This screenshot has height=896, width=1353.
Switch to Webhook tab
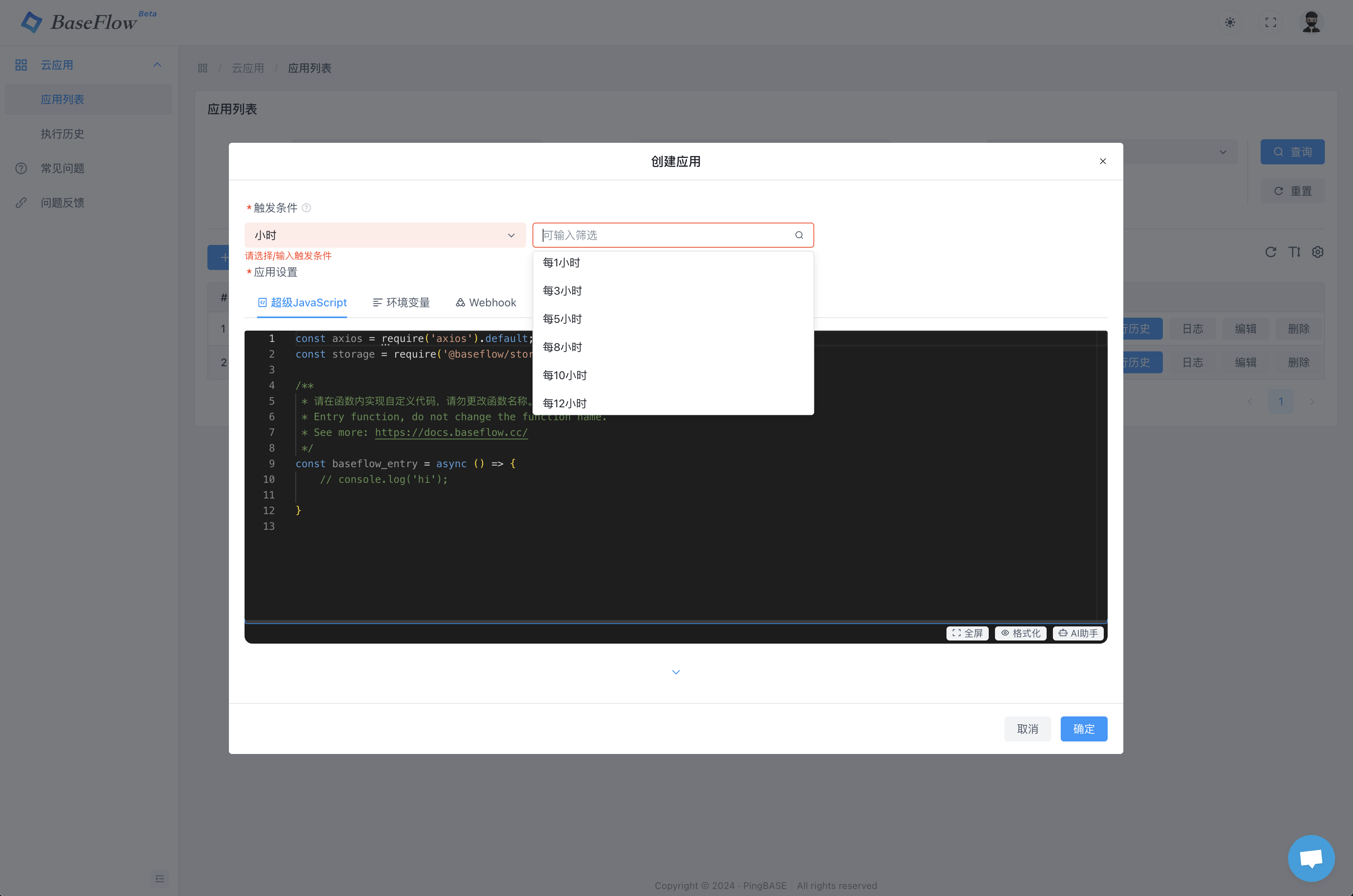click(x=486, y=302)
